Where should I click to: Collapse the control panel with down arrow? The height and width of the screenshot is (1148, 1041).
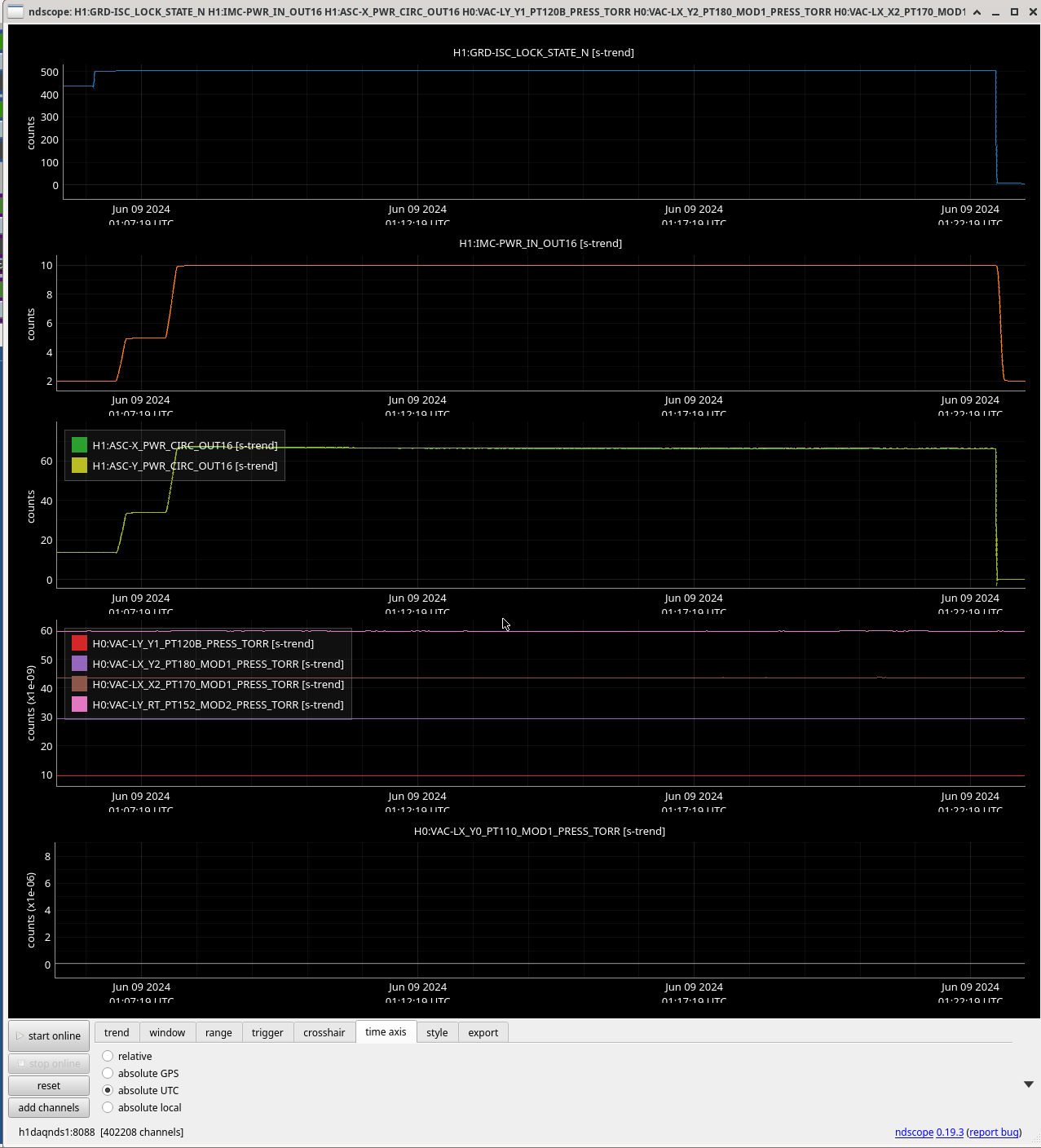(x=1029, y=1084)
